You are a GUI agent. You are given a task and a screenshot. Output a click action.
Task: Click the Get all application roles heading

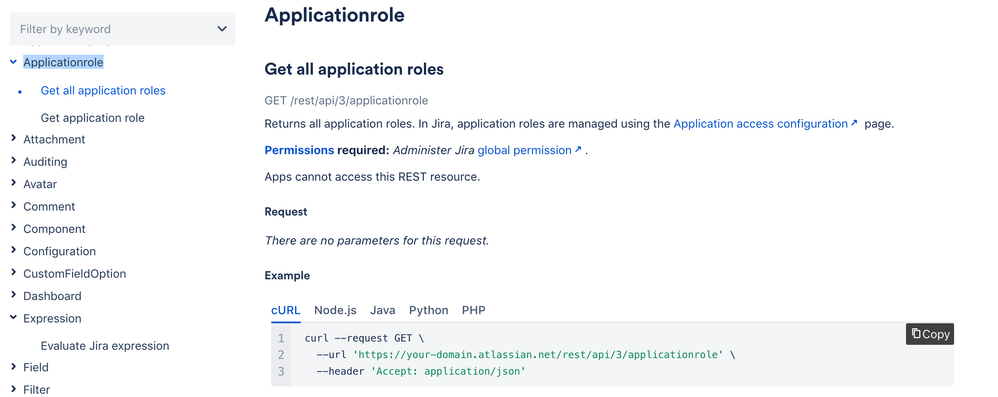click(x=354, y=69)
